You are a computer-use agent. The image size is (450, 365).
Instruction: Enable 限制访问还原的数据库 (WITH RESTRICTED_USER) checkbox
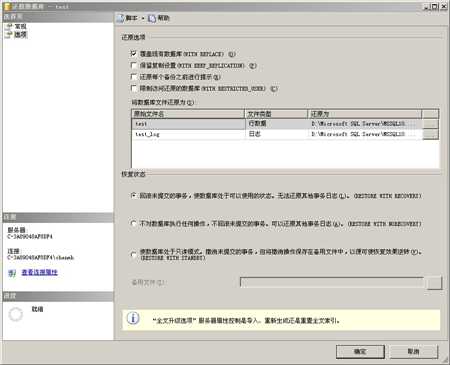point(134,88)
